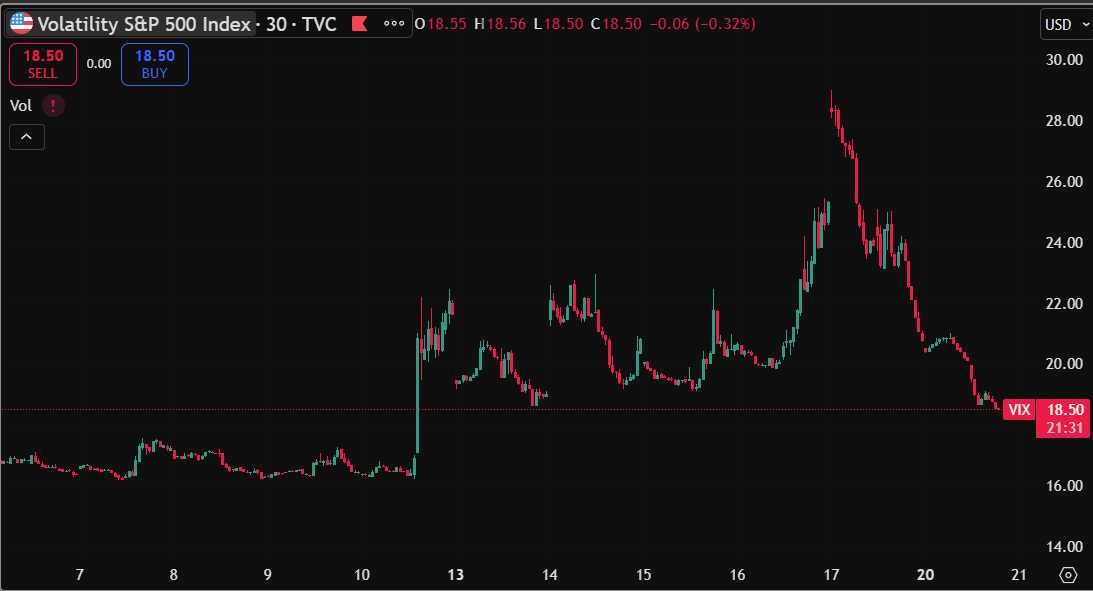Click the Vol indicator error warning icon

click(53, 106)
